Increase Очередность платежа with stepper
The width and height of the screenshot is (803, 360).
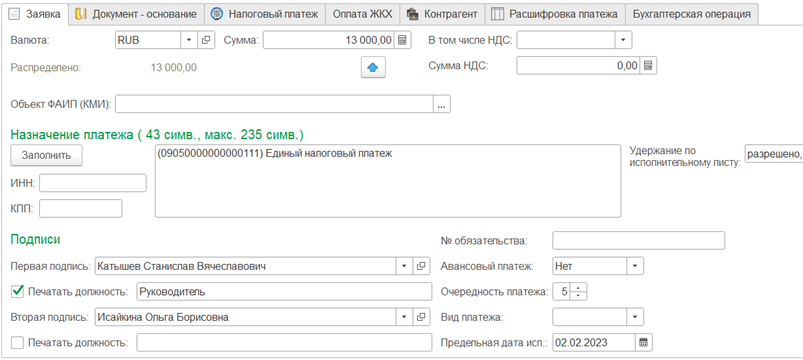point(578,288)
